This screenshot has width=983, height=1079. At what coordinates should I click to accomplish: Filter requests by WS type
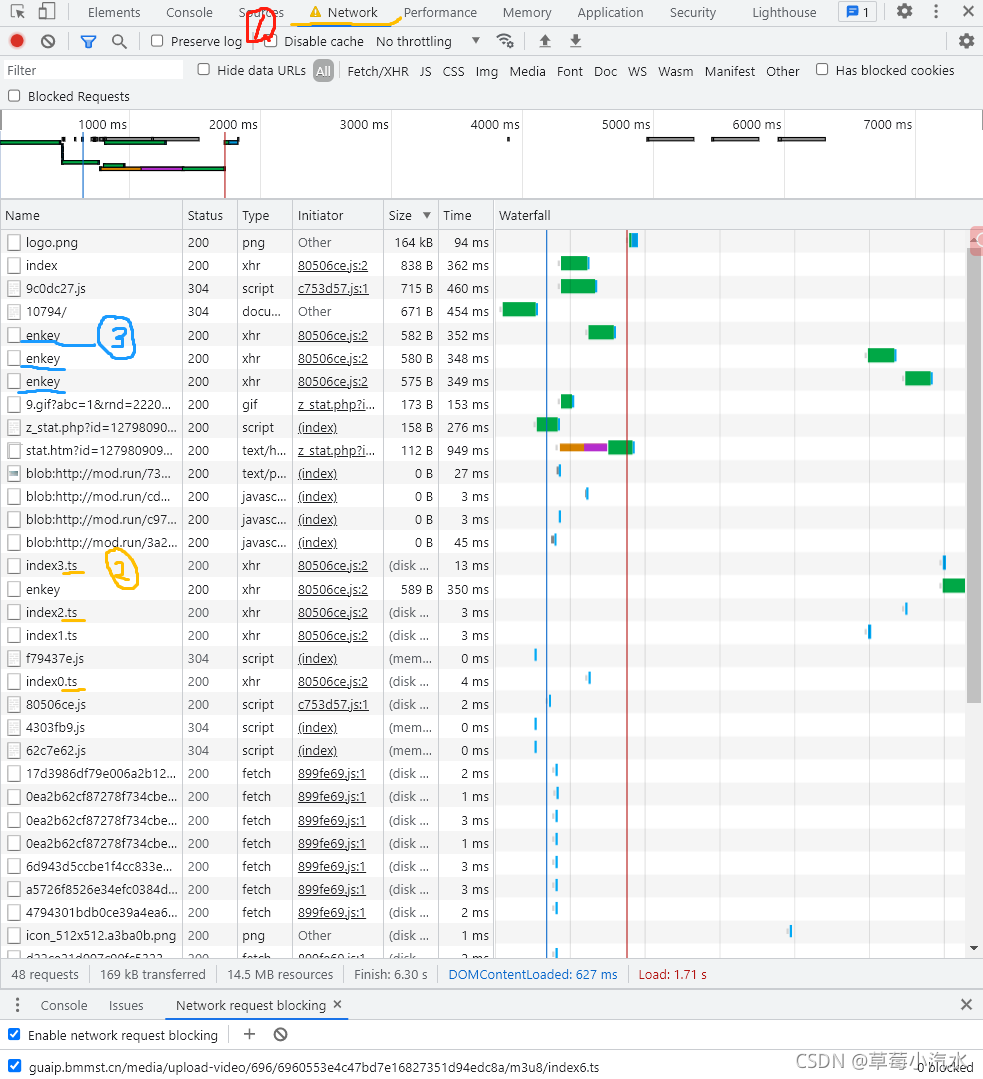point(637,71)
